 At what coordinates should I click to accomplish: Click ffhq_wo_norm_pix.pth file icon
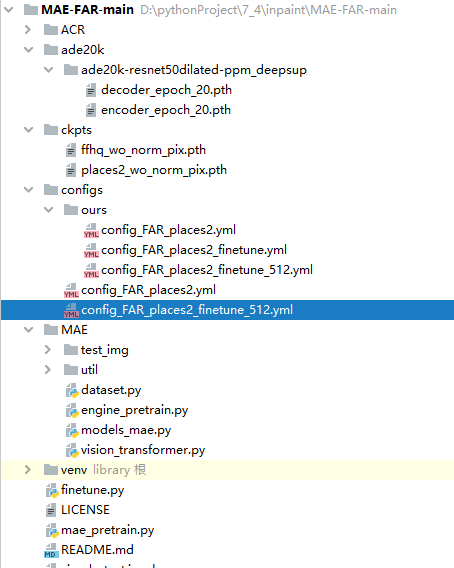(71, 150)
